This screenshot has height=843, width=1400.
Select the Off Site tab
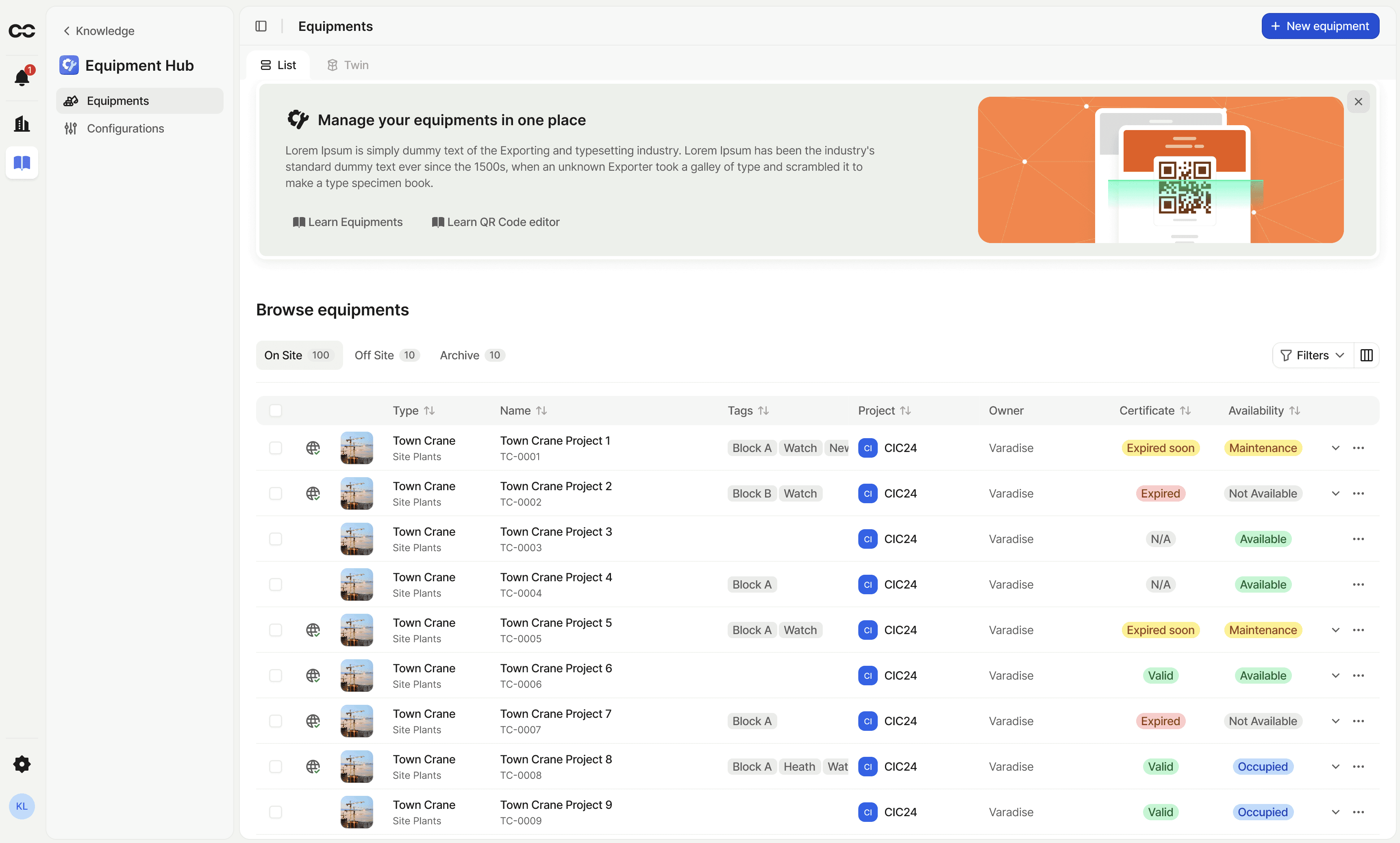pos(386,355)
